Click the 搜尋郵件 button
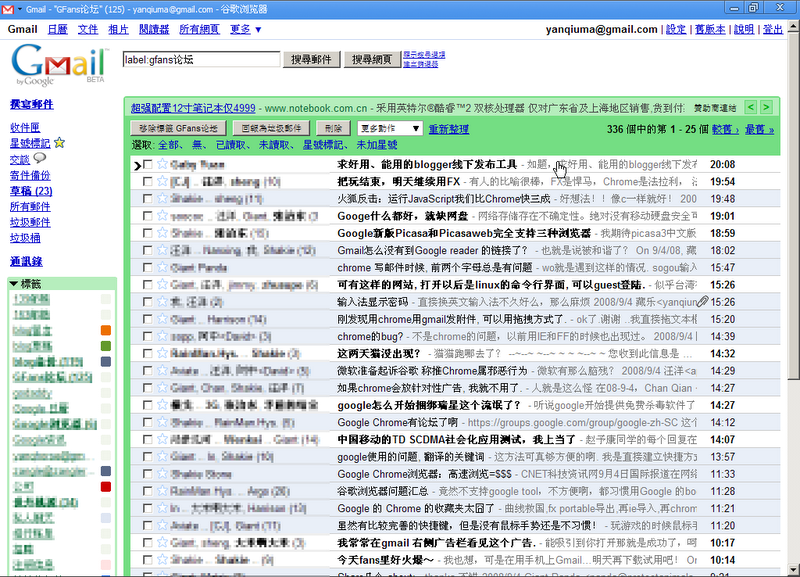 (x=311, y=60)
